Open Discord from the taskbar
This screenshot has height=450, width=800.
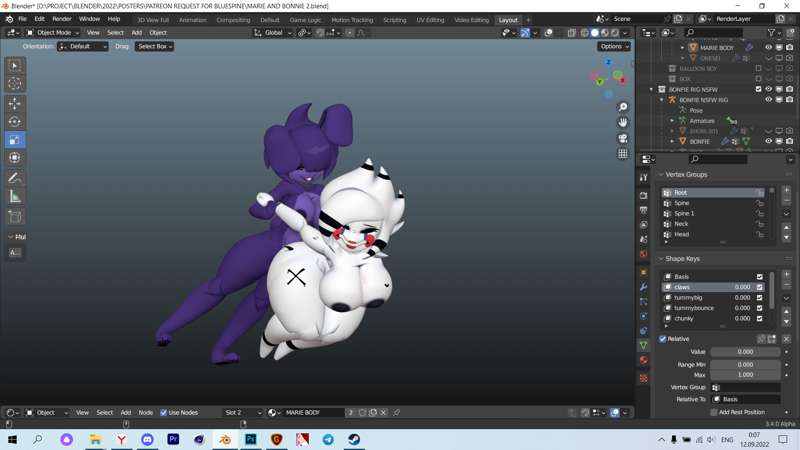147,439
